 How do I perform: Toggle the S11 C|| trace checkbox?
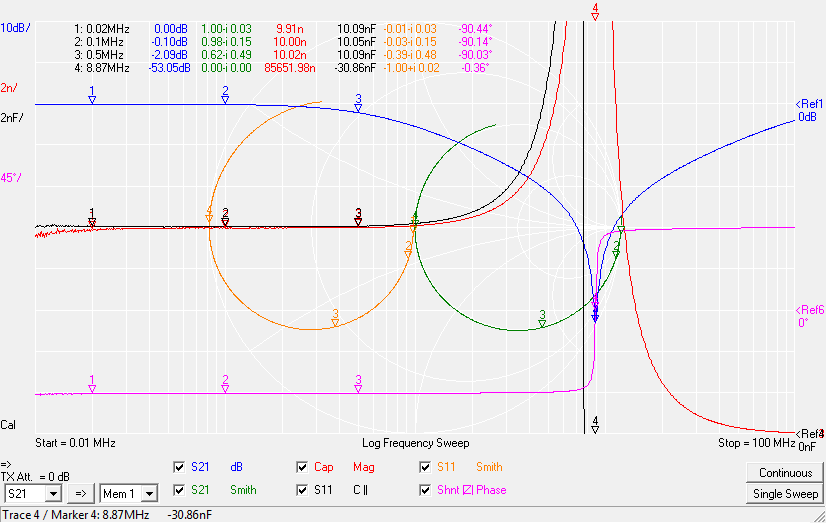click(x=302, y=490)
